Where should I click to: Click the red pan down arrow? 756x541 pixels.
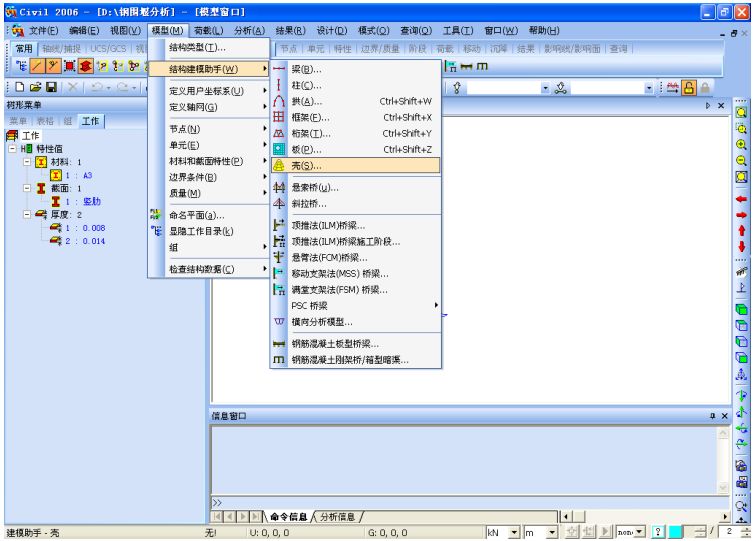tap(741, 246)
